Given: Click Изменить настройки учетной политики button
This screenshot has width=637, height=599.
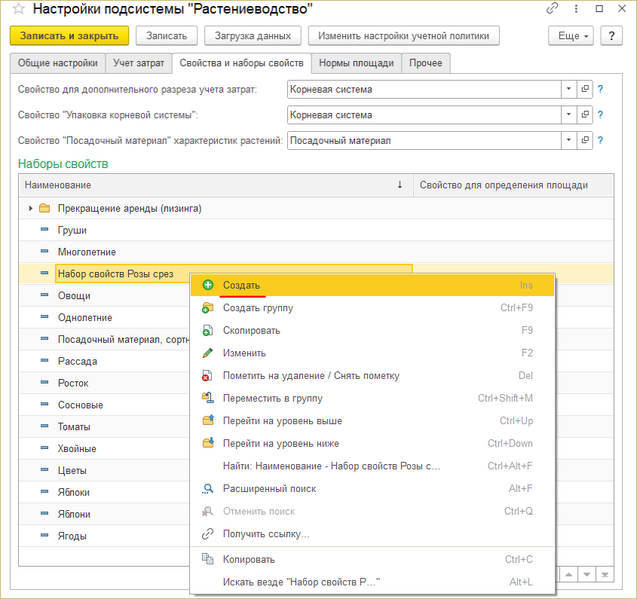Looking at the screenshot, I should [404, 36].
